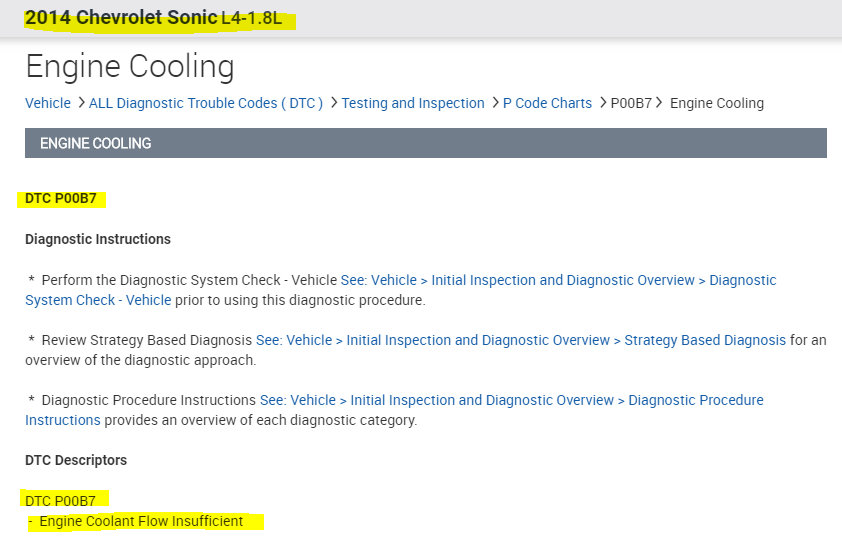Navigate to P Code Charts breadcrumb
Viewport: 842px width, 554px height.
(547, 103)
